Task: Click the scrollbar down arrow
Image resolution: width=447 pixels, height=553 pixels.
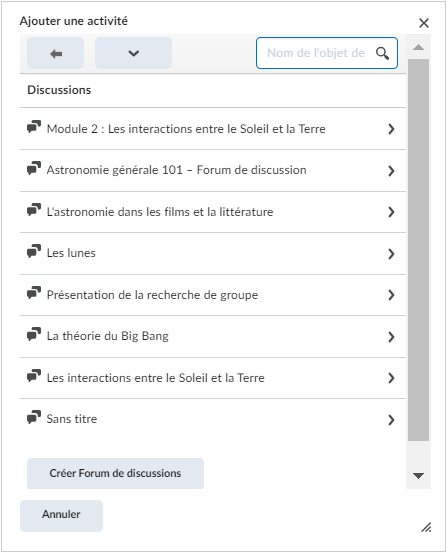Action: (418, 476)
